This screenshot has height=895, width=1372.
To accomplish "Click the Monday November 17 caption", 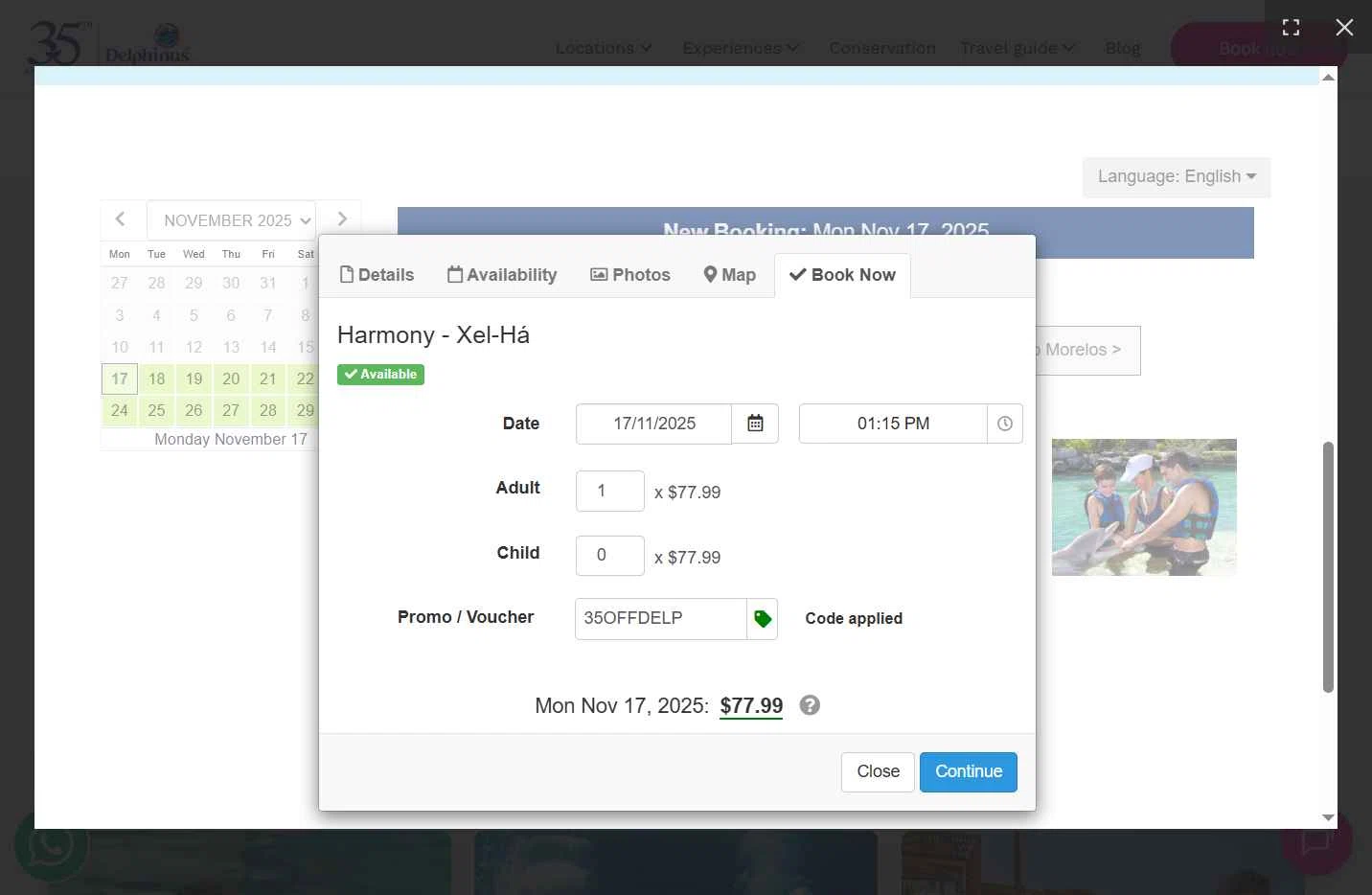I will [x=231, y=439].
